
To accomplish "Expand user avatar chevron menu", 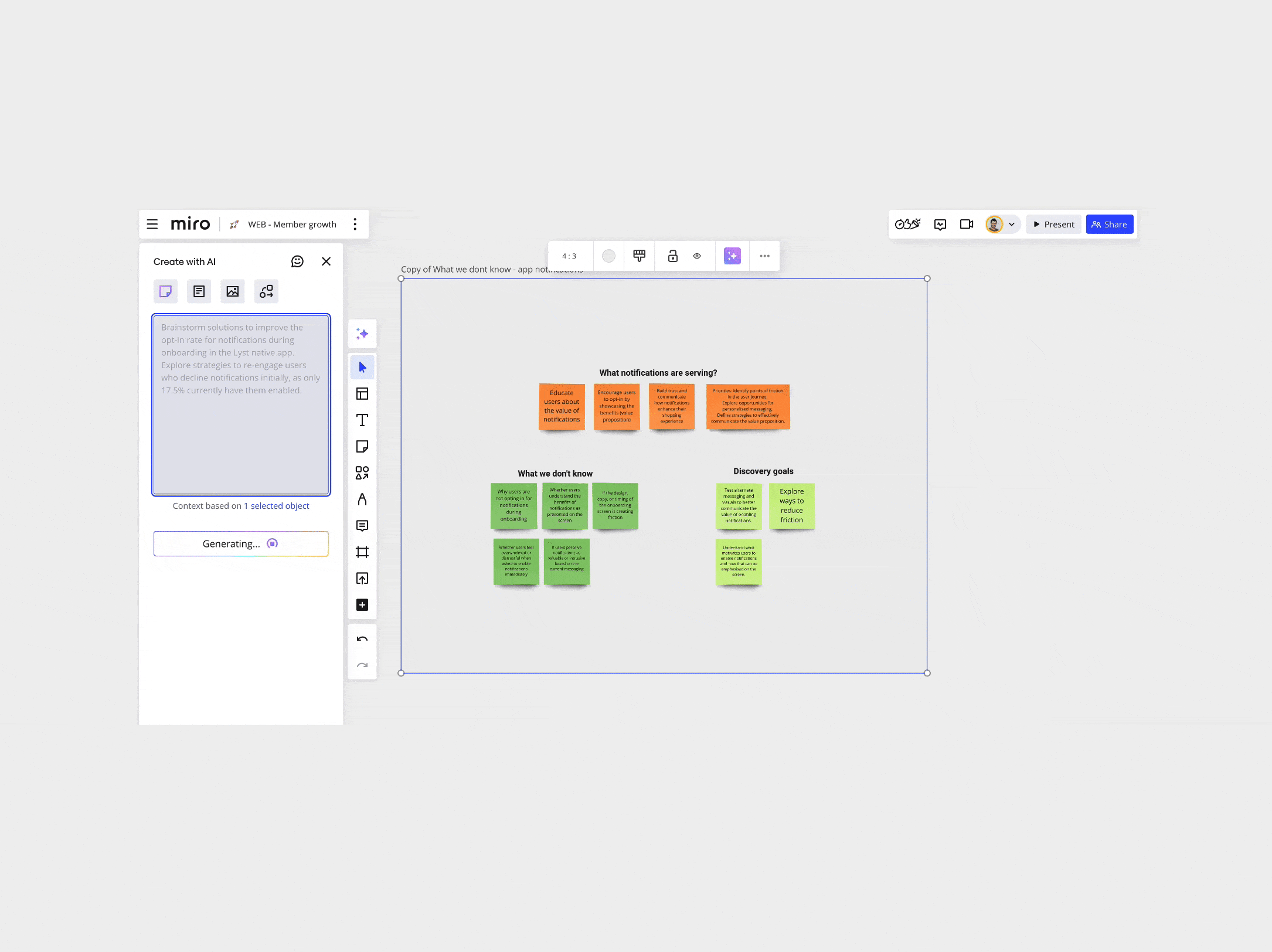I will (x=1012, y=225).
